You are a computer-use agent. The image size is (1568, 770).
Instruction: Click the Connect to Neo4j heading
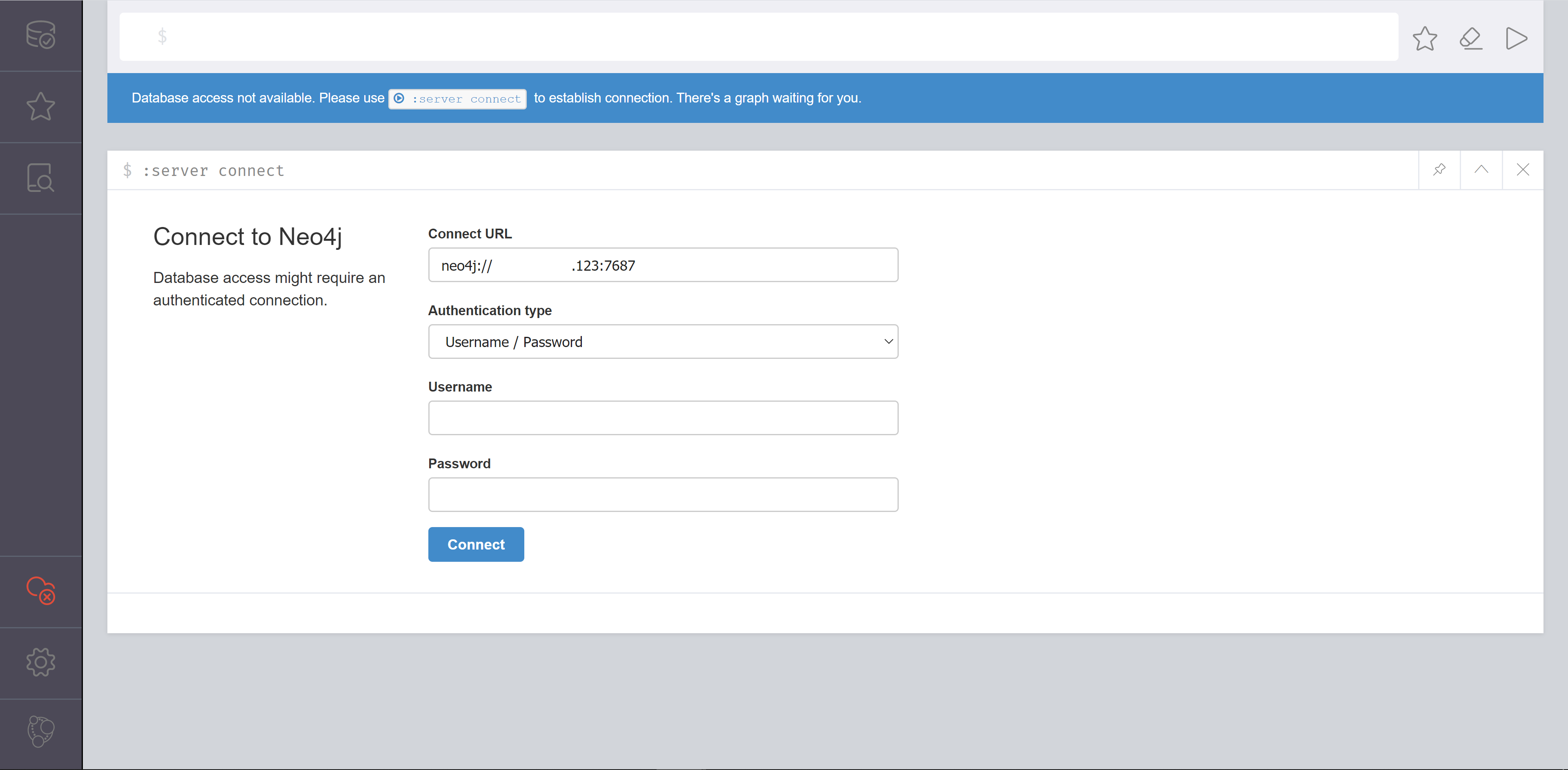coord(247,237)
